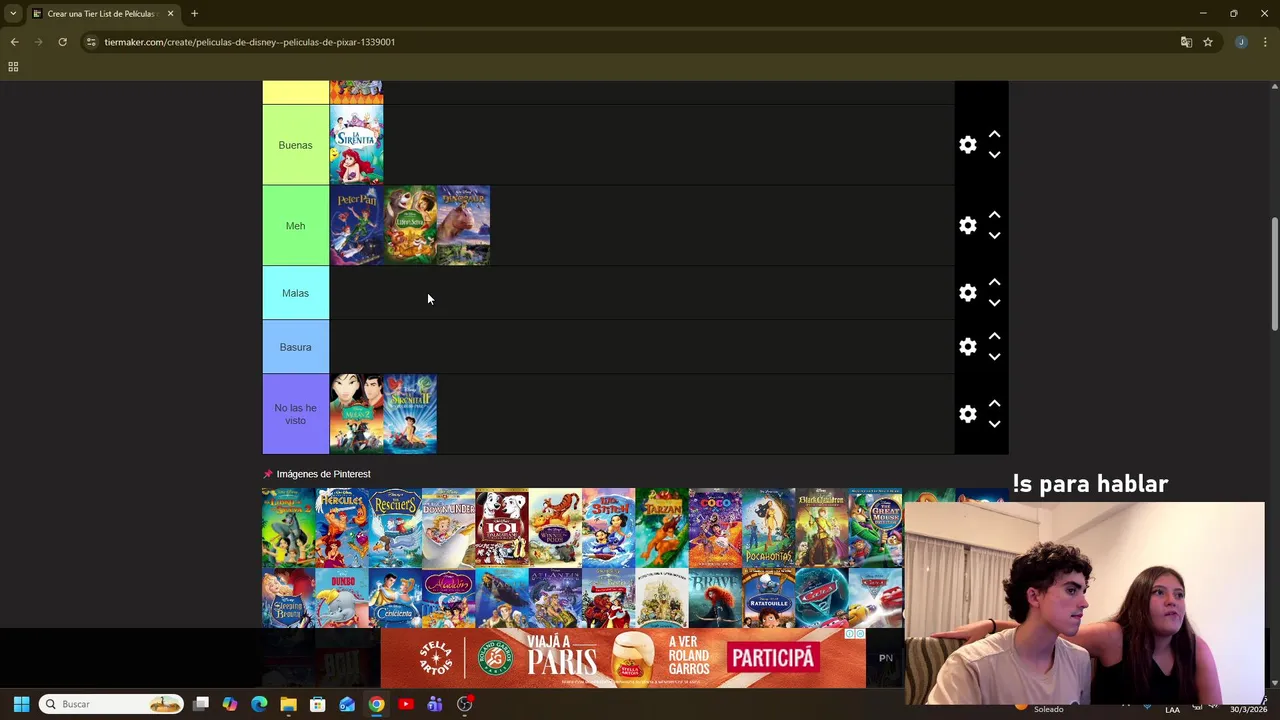1280x720 pixels.
Task: Select The Black Cauldron poster
Action: click(x=822, y=528)
